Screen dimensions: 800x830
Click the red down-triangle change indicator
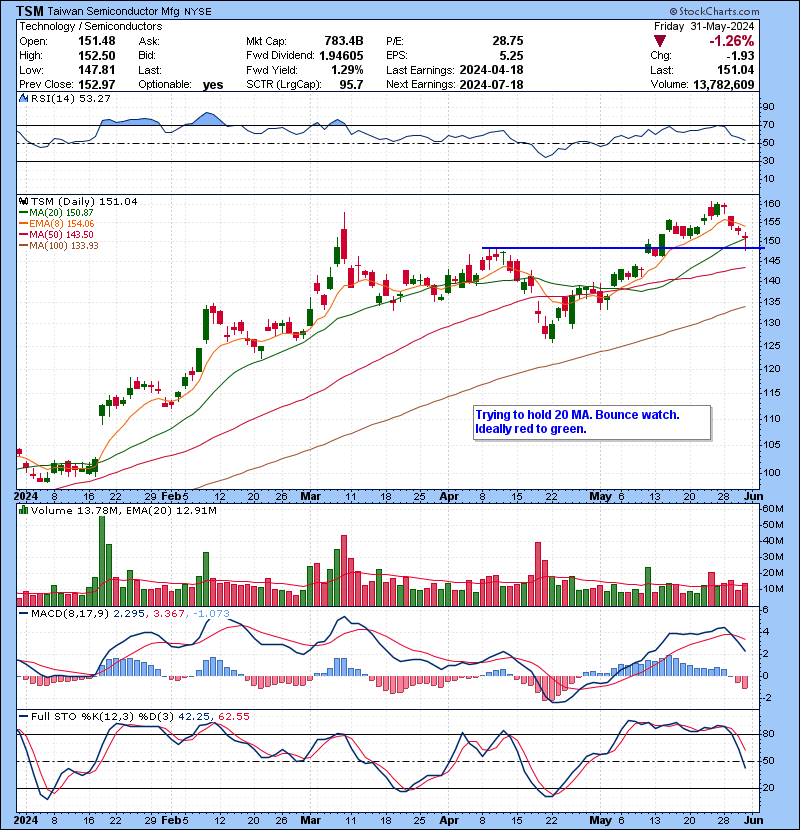tap(659, 41)
